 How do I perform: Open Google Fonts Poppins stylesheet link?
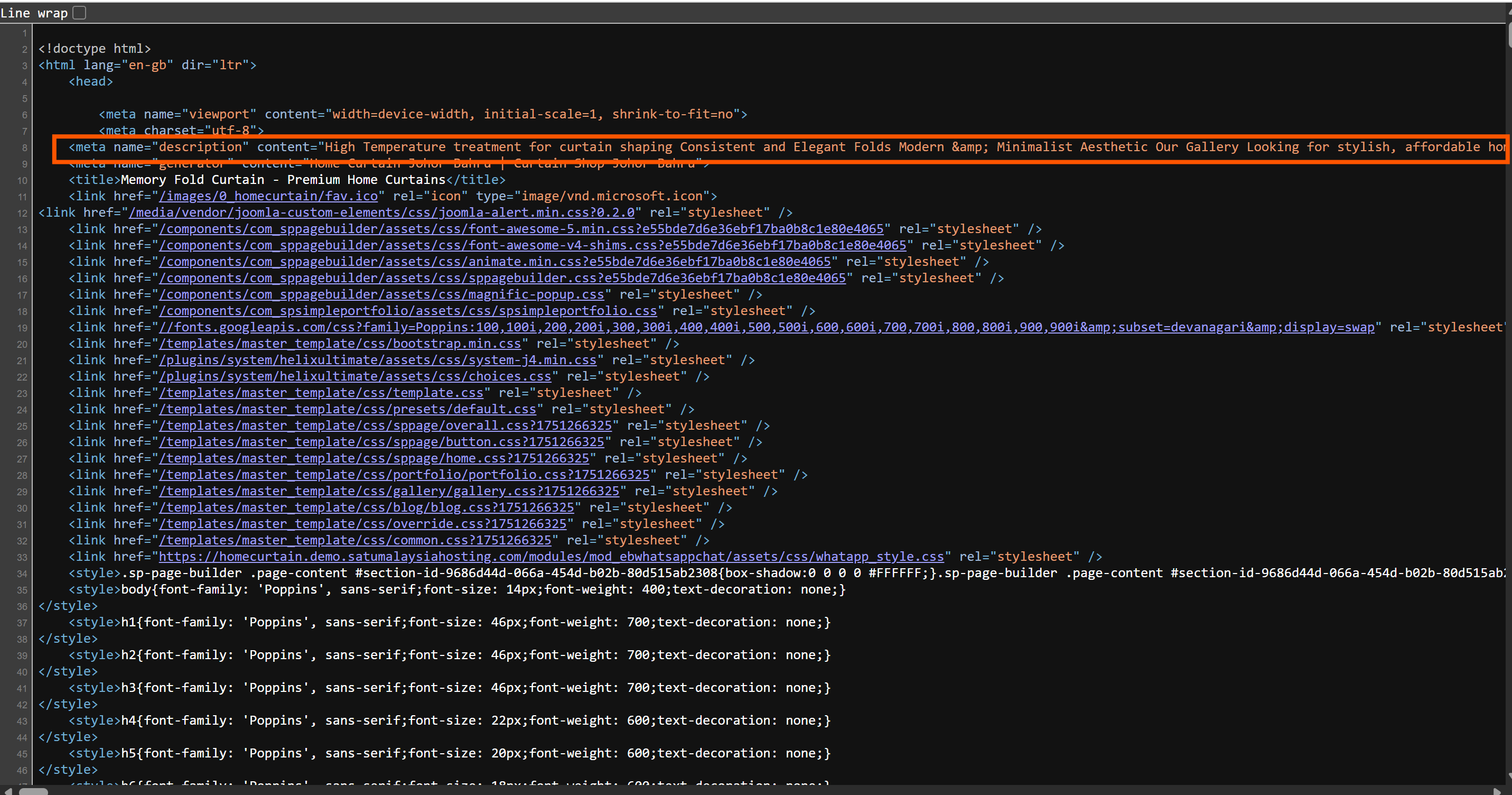point(766,328)
